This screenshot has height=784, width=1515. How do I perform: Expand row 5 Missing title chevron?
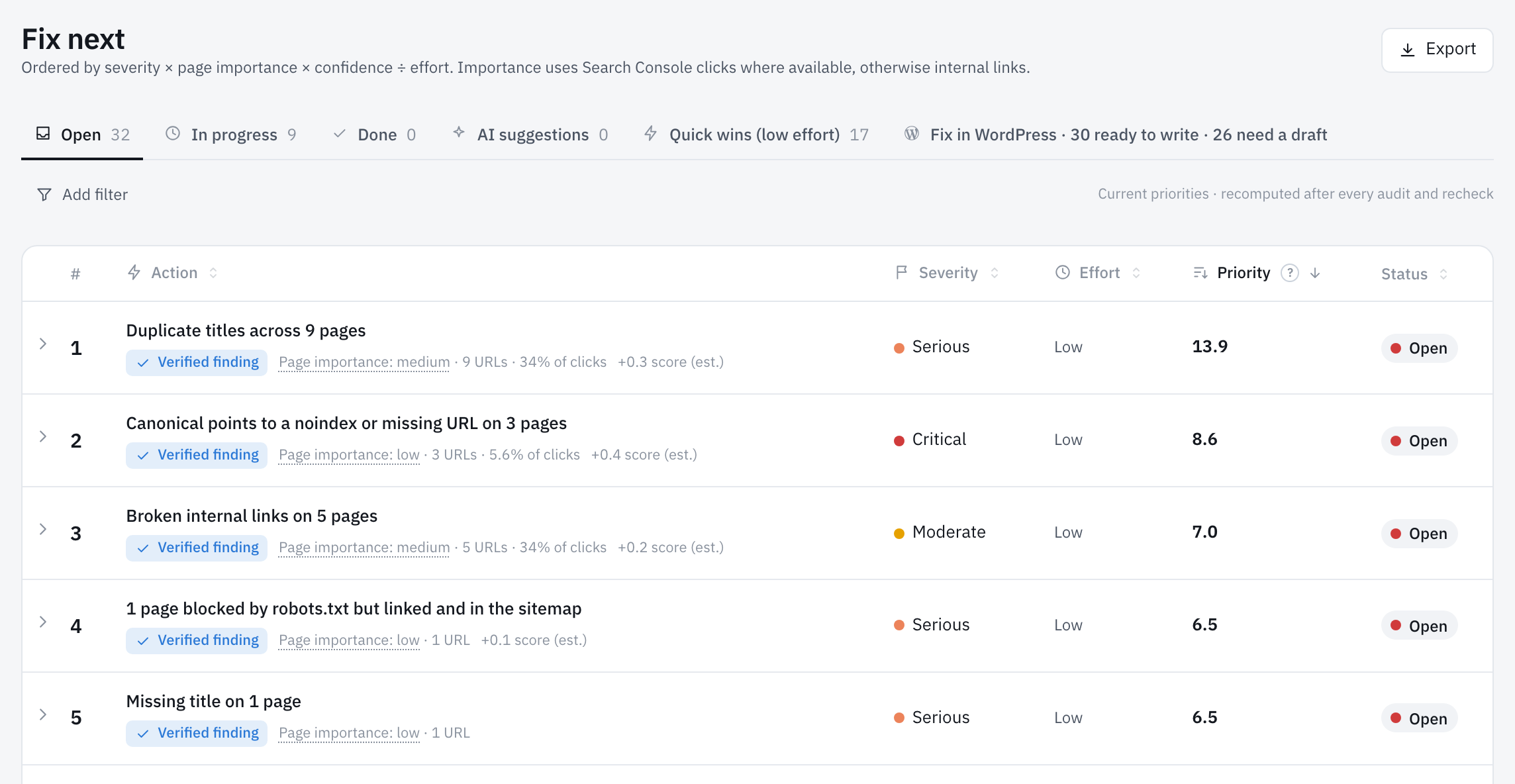43,714
